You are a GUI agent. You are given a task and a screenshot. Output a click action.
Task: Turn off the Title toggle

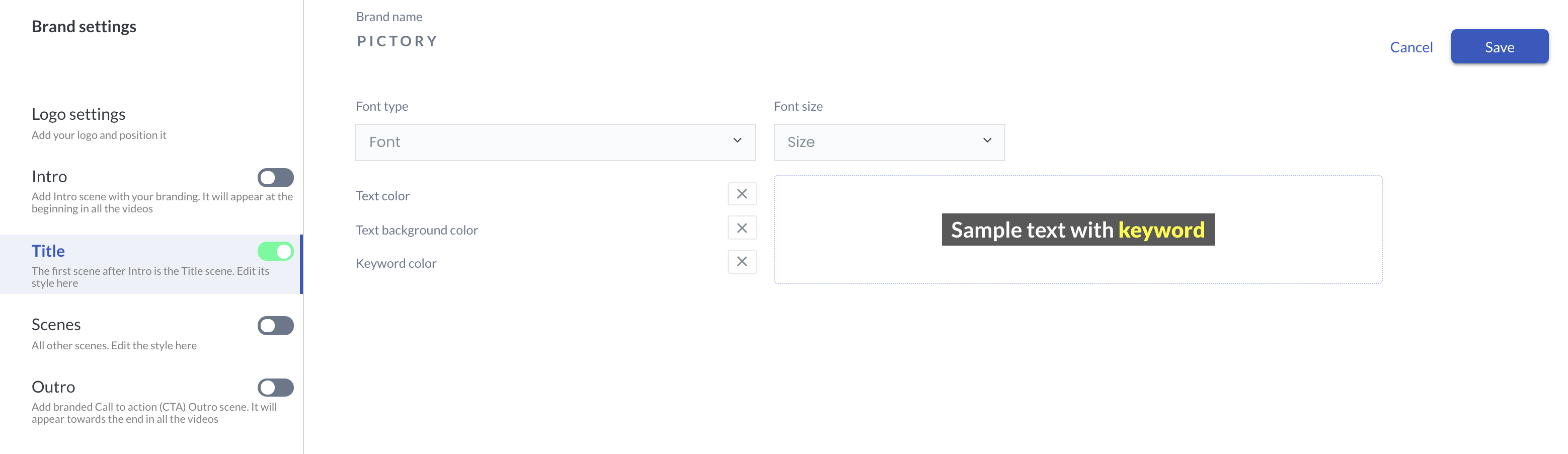click(x=275, y=251)
